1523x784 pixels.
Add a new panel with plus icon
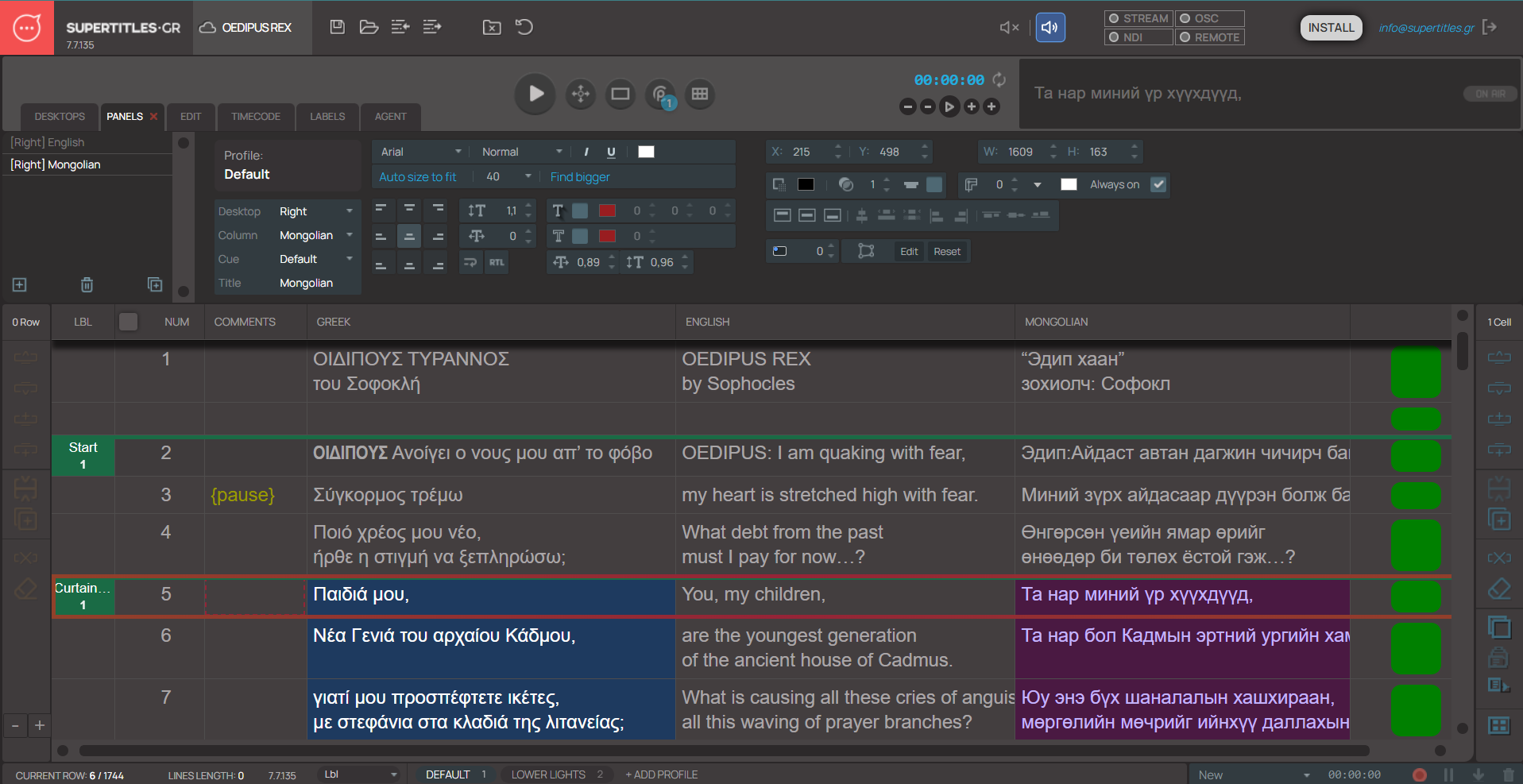[20, 284]
